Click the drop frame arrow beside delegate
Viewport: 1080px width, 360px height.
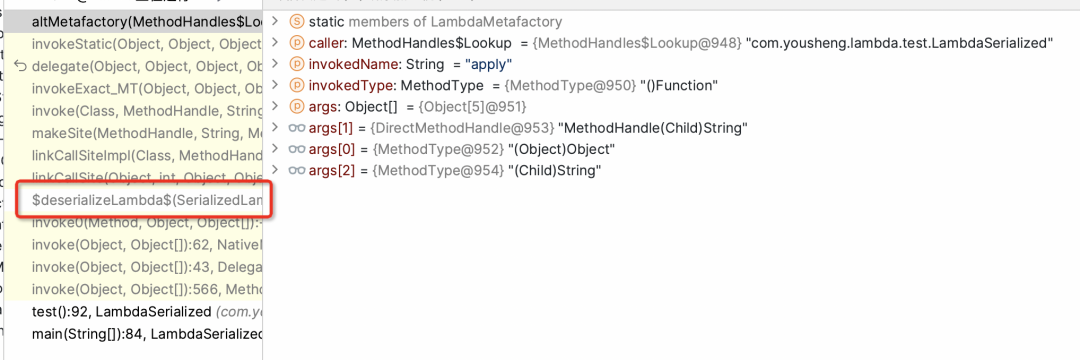point(20,67)
